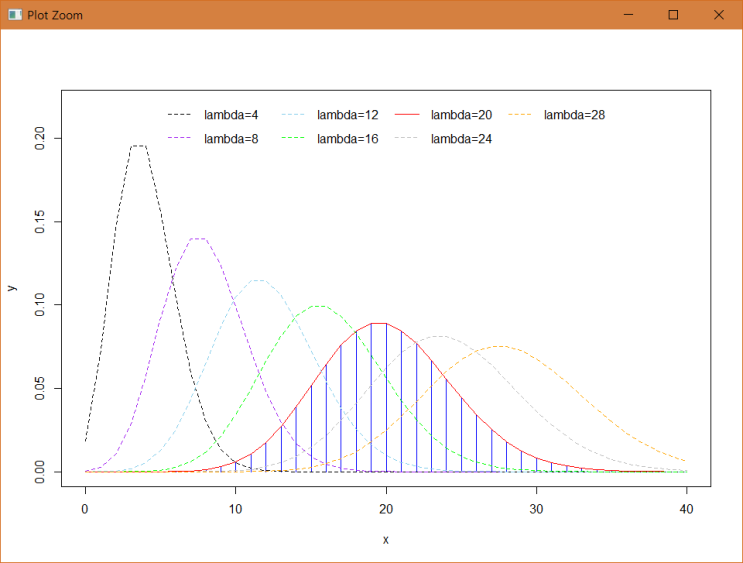Click the lambda=20 legend label

pos(461,115)
